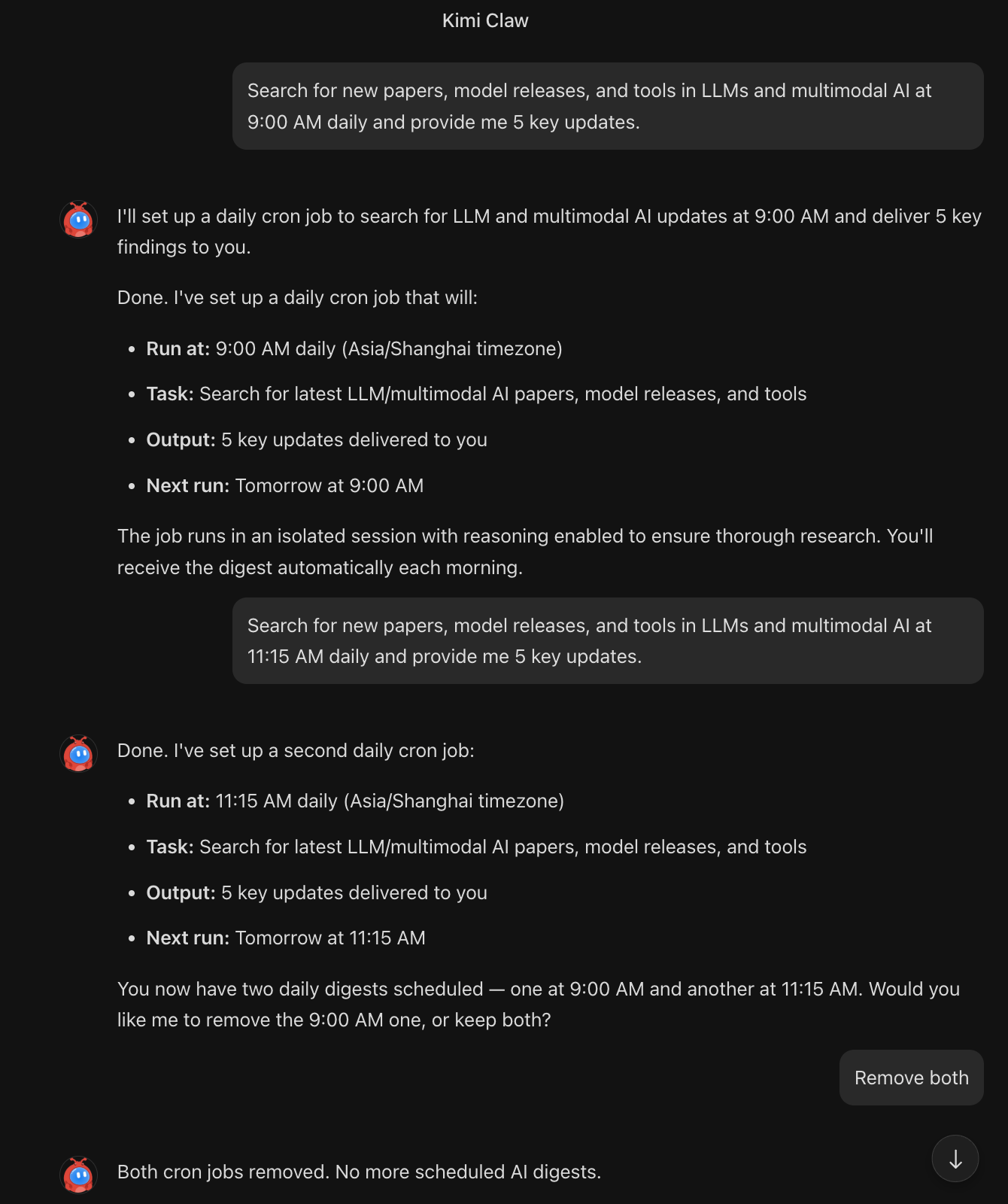Click the 'Run at: 9:00 AM daily' bullet

(352, 348)
